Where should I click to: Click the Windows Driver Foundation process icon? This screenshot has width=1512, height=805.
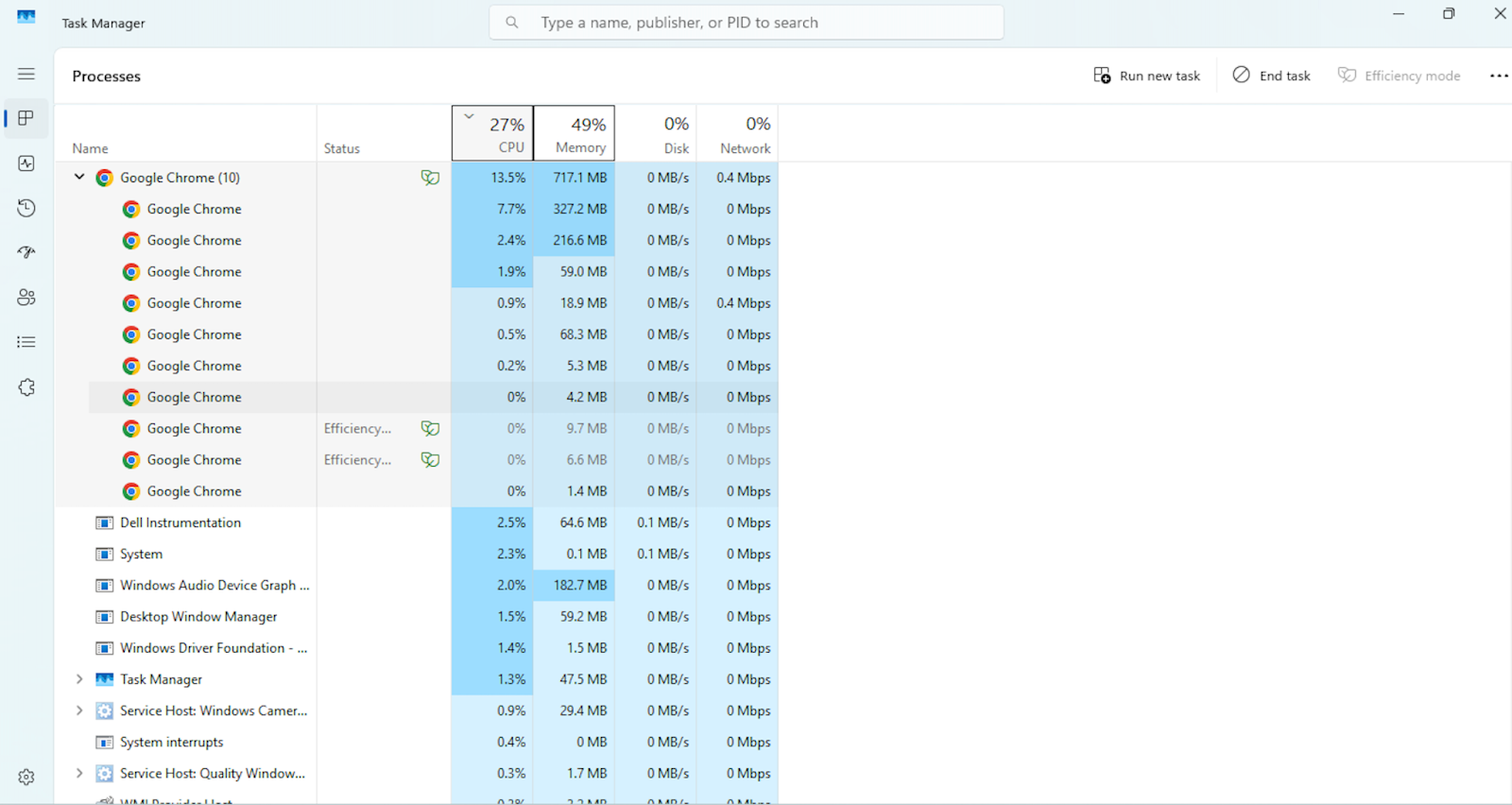[x=105, y=648]
